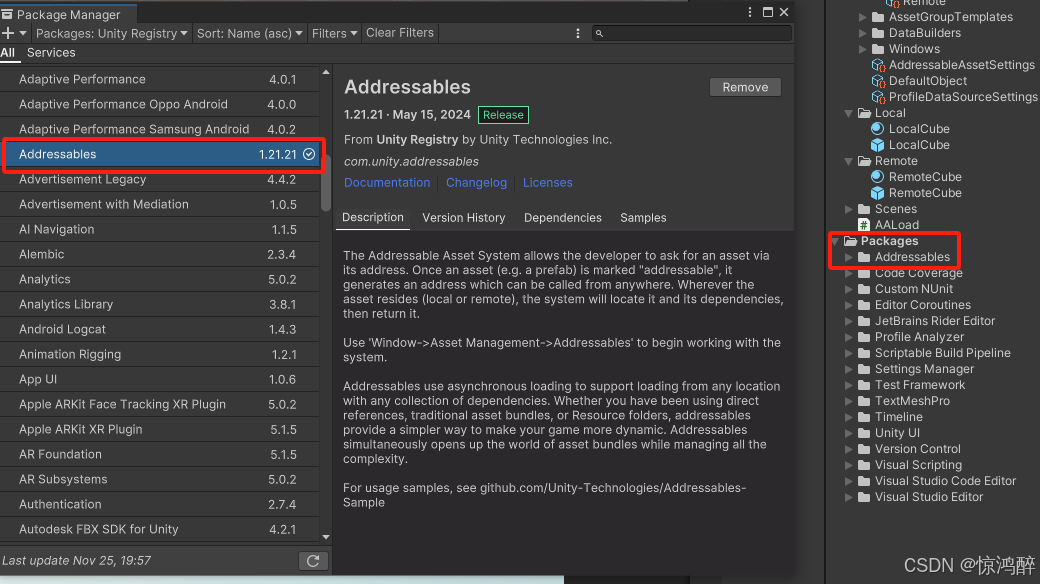1040x584 pixels.
Task: Select the Animation Rigging package
Action: click(159, 354)
